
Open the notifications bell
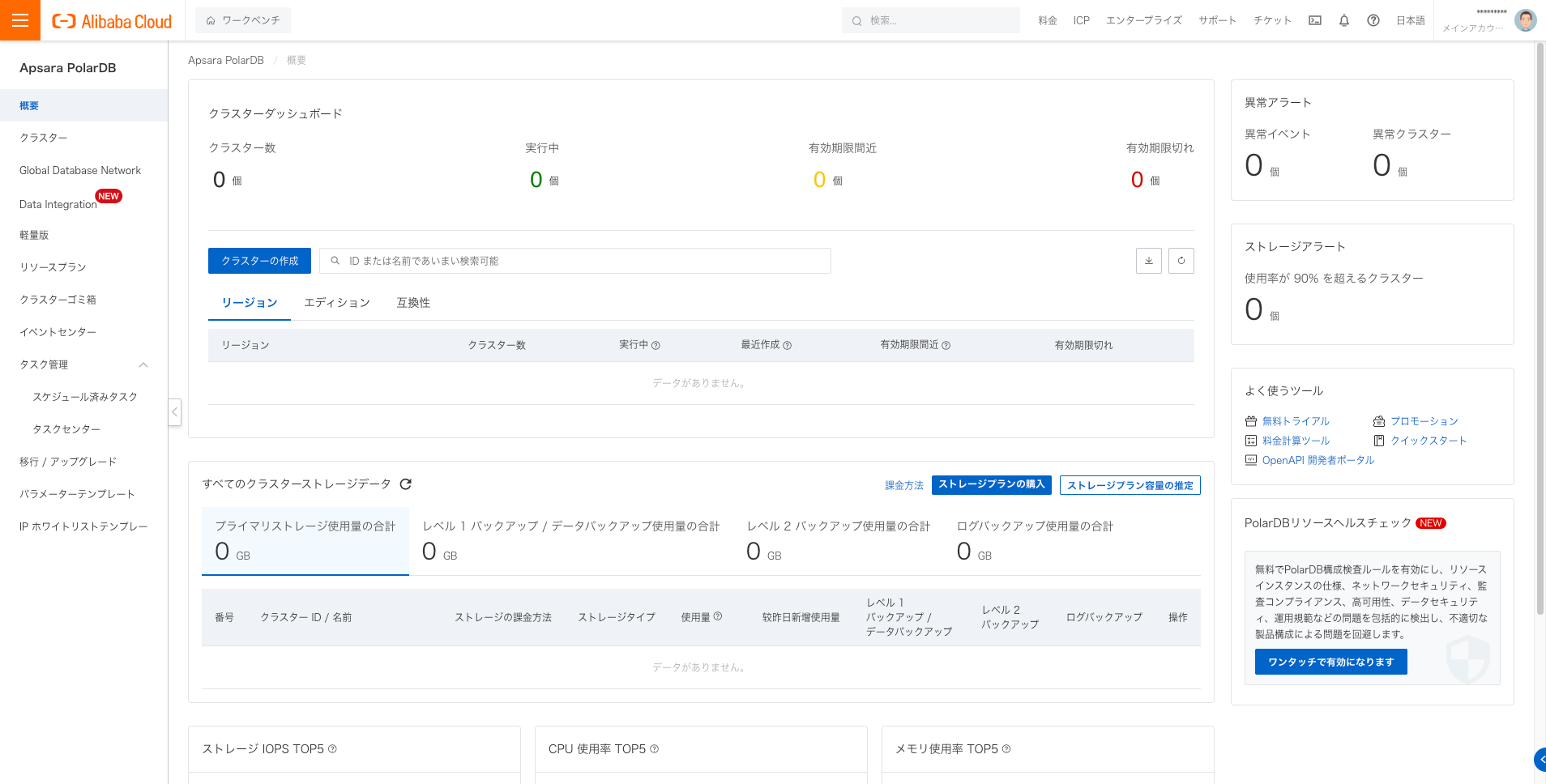coord(1344,21)
